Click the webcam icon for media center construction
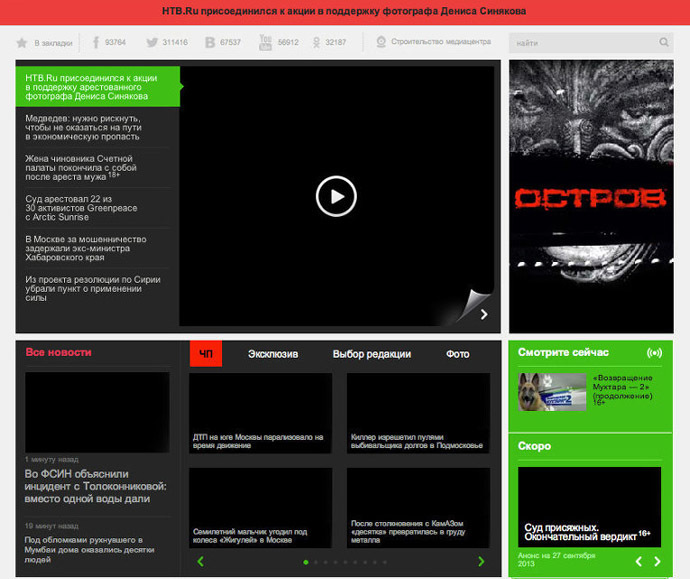 click(x=381, y=42)
